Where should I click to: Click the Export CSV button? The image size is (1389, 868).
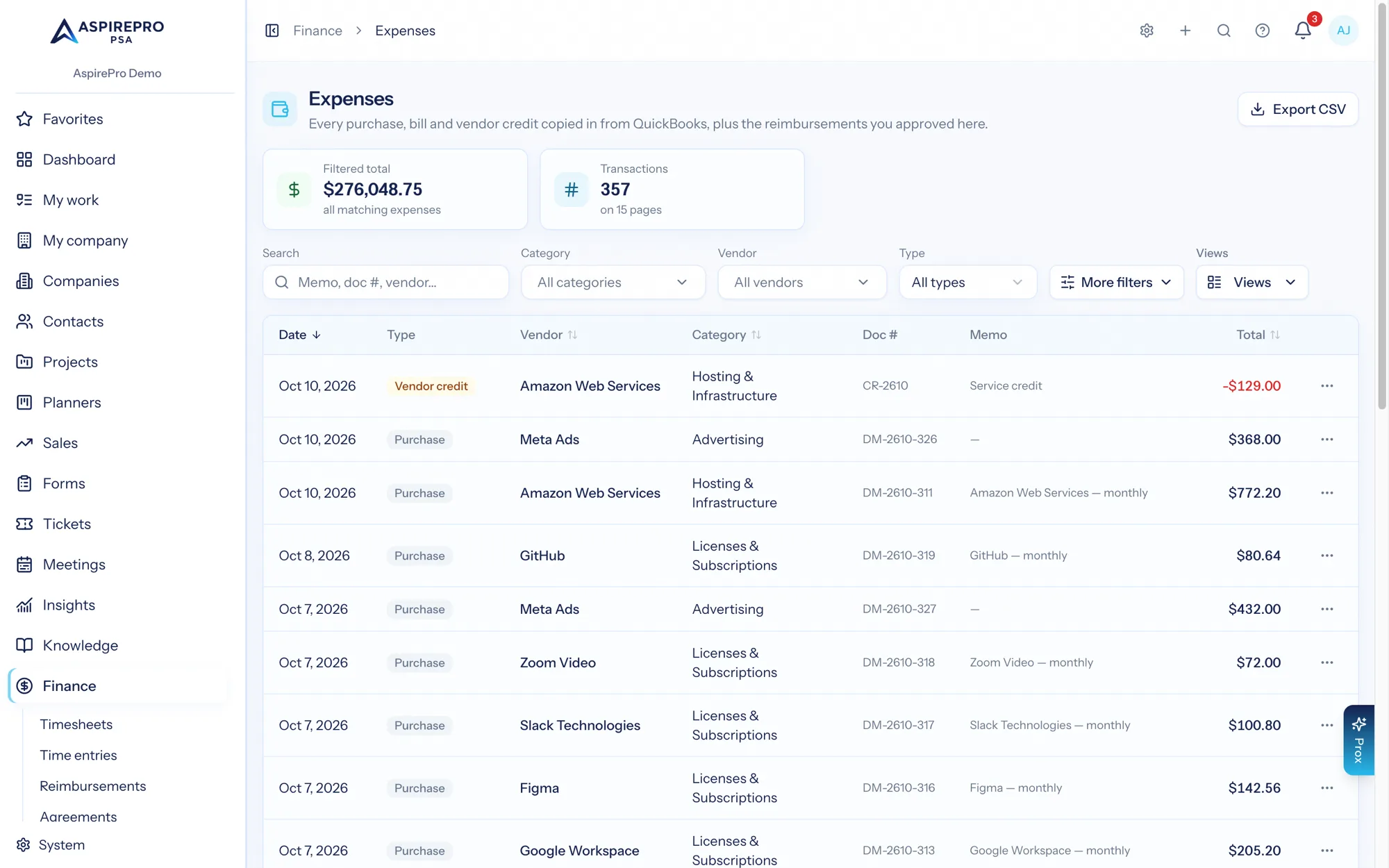(1297, 109)
